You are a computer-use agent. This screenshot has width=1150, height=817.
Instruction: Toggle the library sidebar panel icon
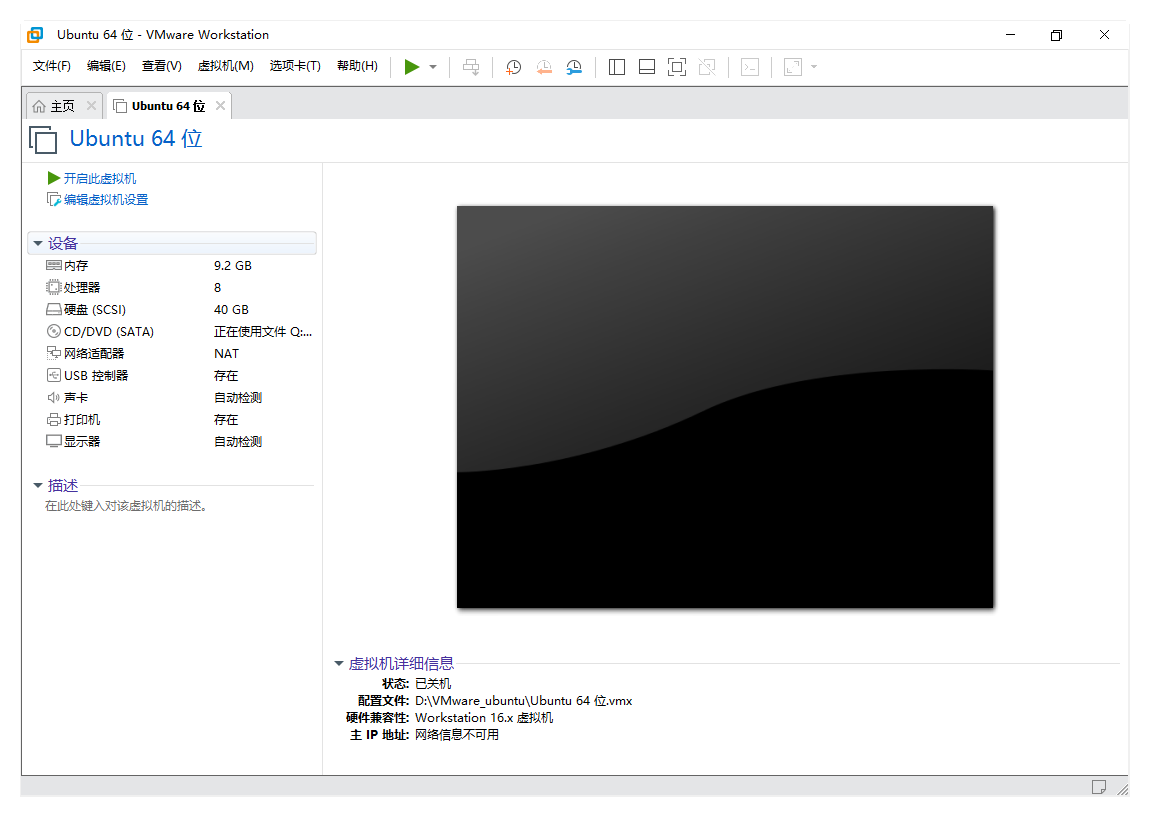(617, 67)
